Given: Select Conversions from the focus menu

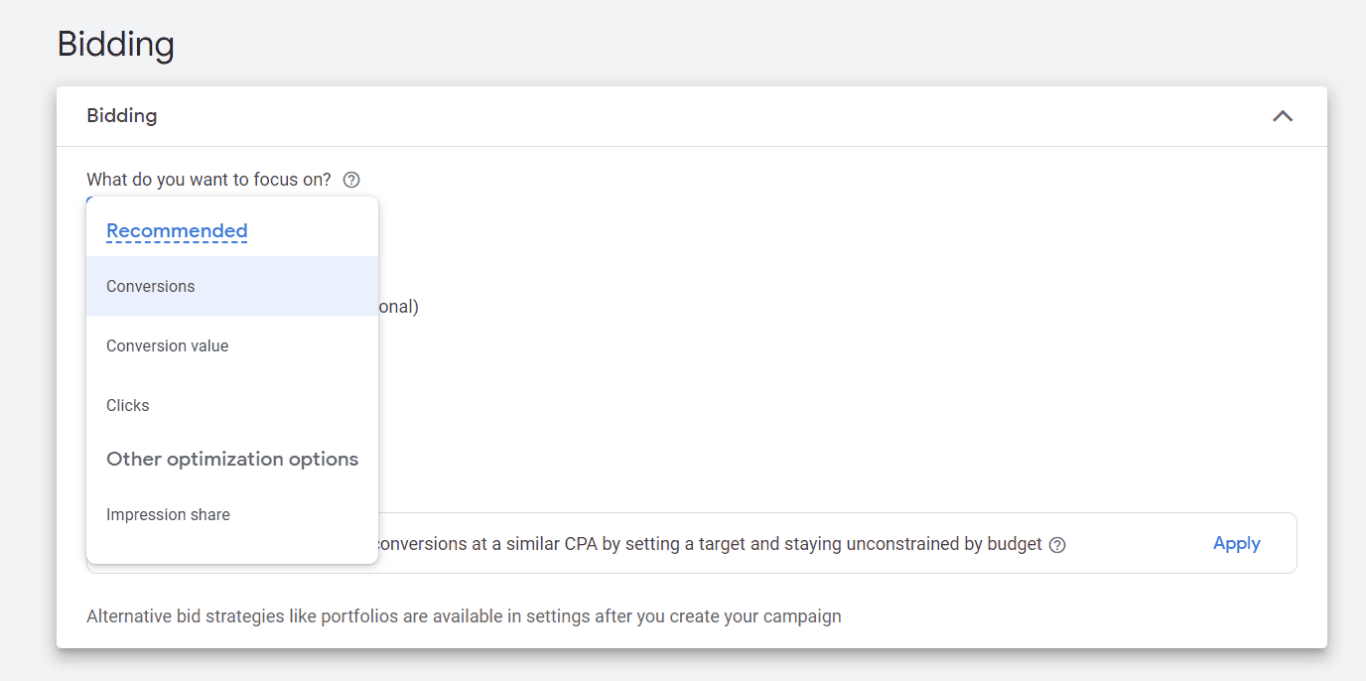Looking at the screenshot, I should click(232, 286).
